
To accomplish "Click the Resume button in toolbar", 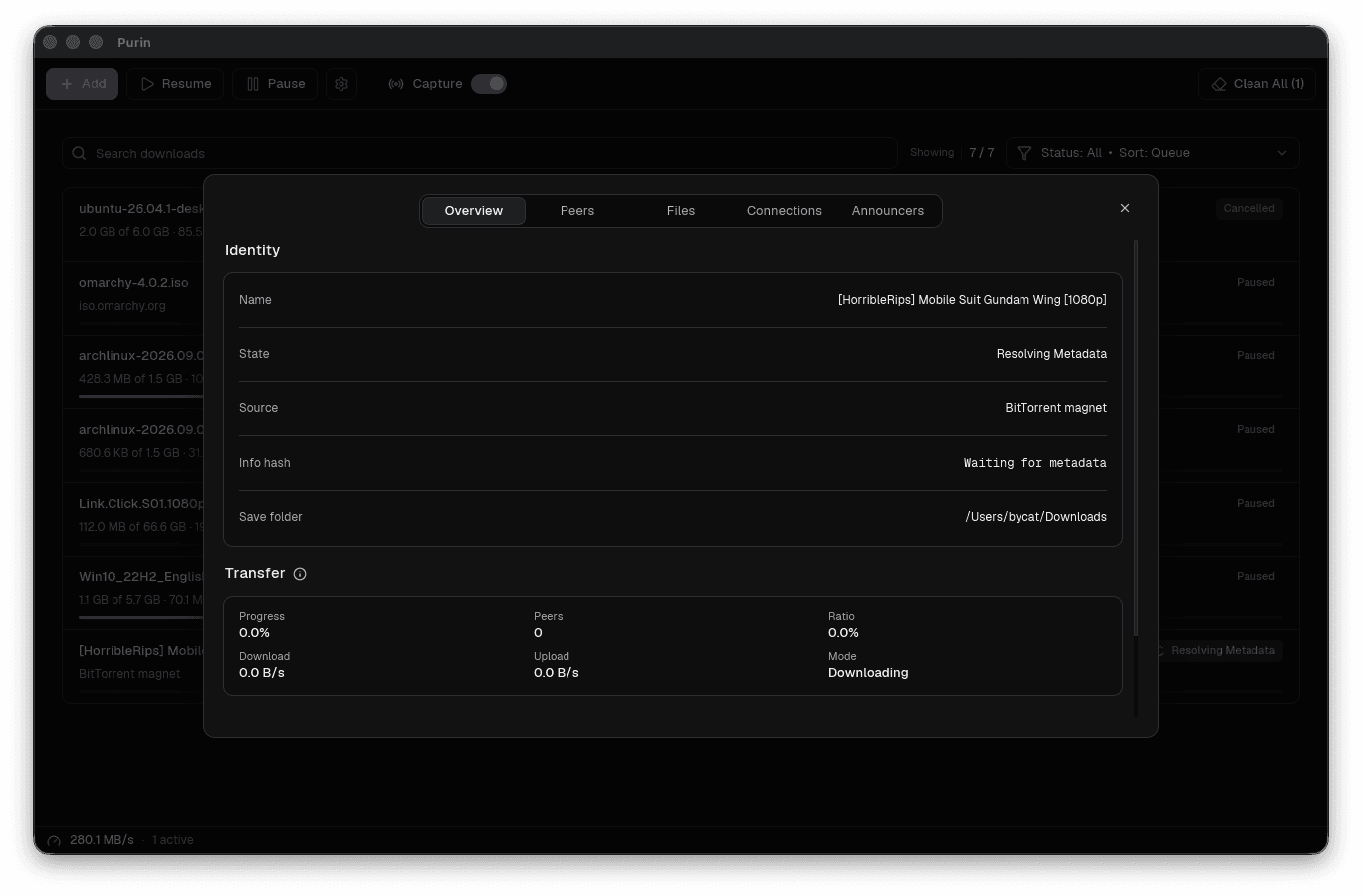I will (x=175, y=84).
